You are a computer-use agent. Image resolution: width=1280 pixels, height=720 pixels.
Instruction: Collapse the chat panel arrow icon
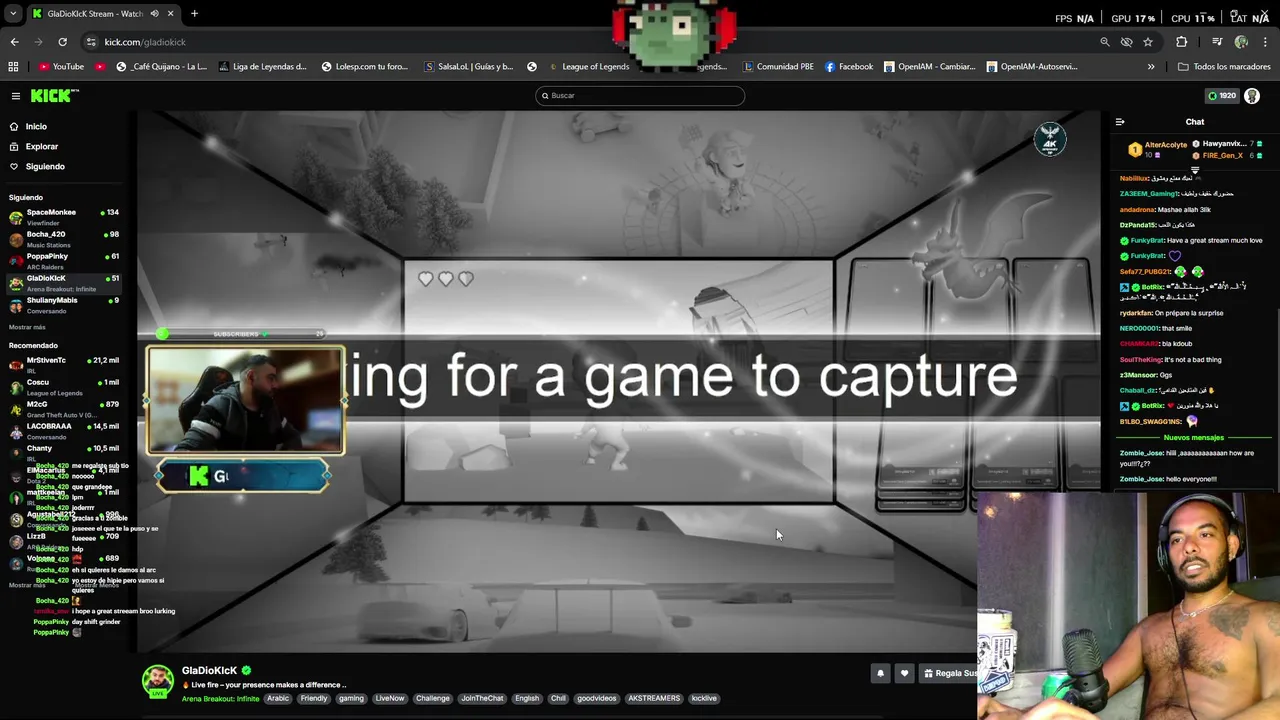(1120, 122)
